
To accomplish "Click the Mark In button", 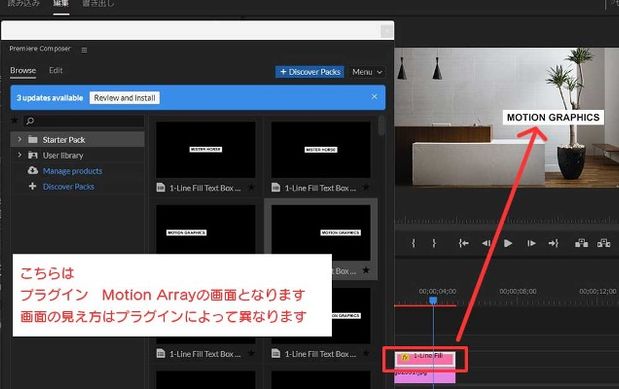I will pyautogui.click(x=413, y=243).
